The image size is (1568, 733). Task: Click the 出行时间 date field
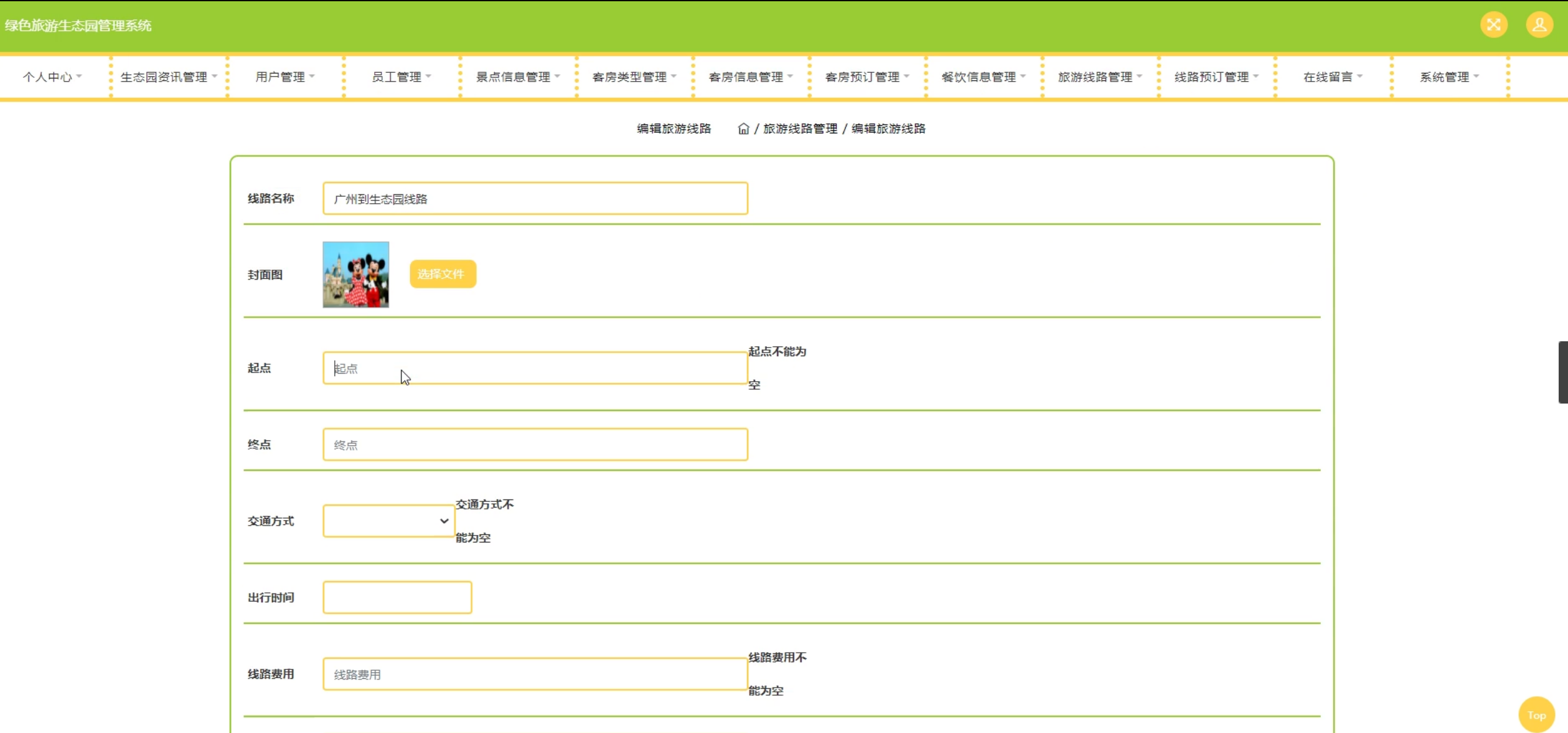[397, 598]
